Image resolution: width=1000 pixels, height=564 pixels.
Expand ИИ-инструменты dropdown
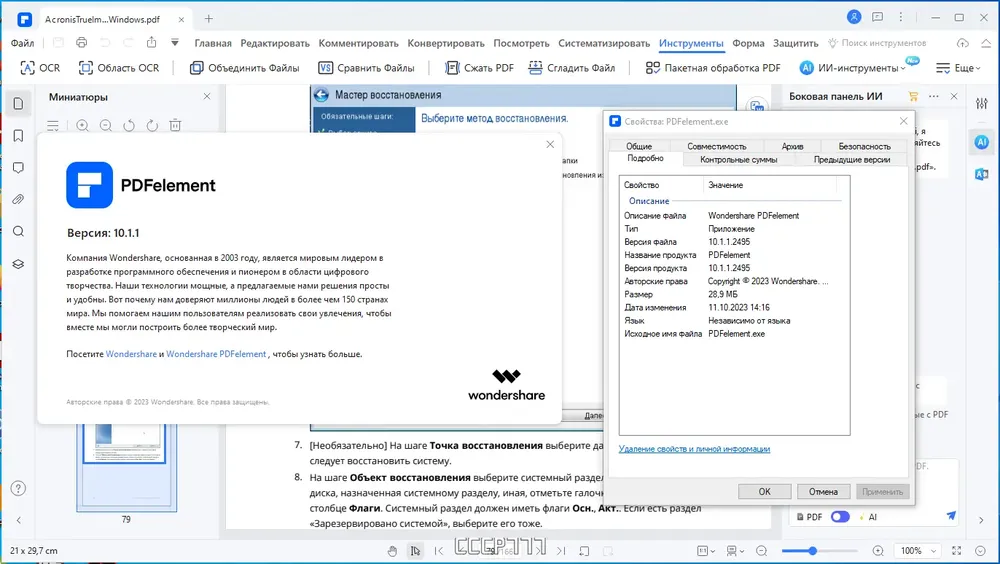(x=852, y=68)
